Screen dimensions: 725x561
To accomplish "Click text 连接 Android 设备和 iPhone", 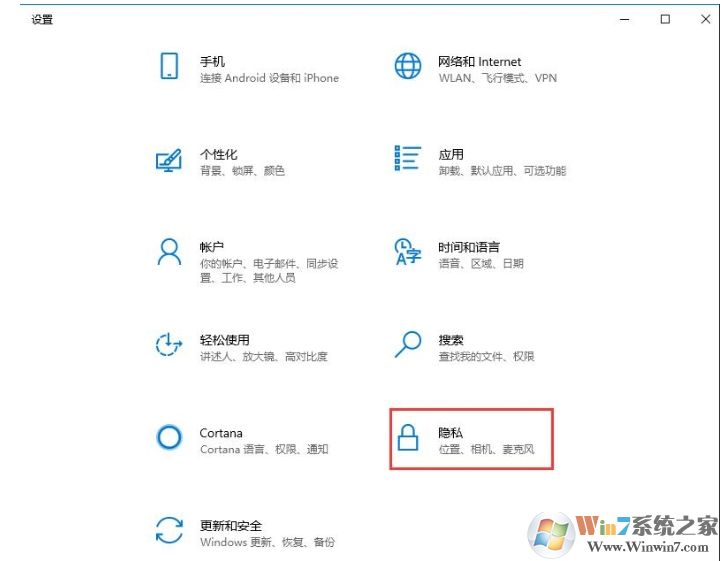I will [269, 78].
